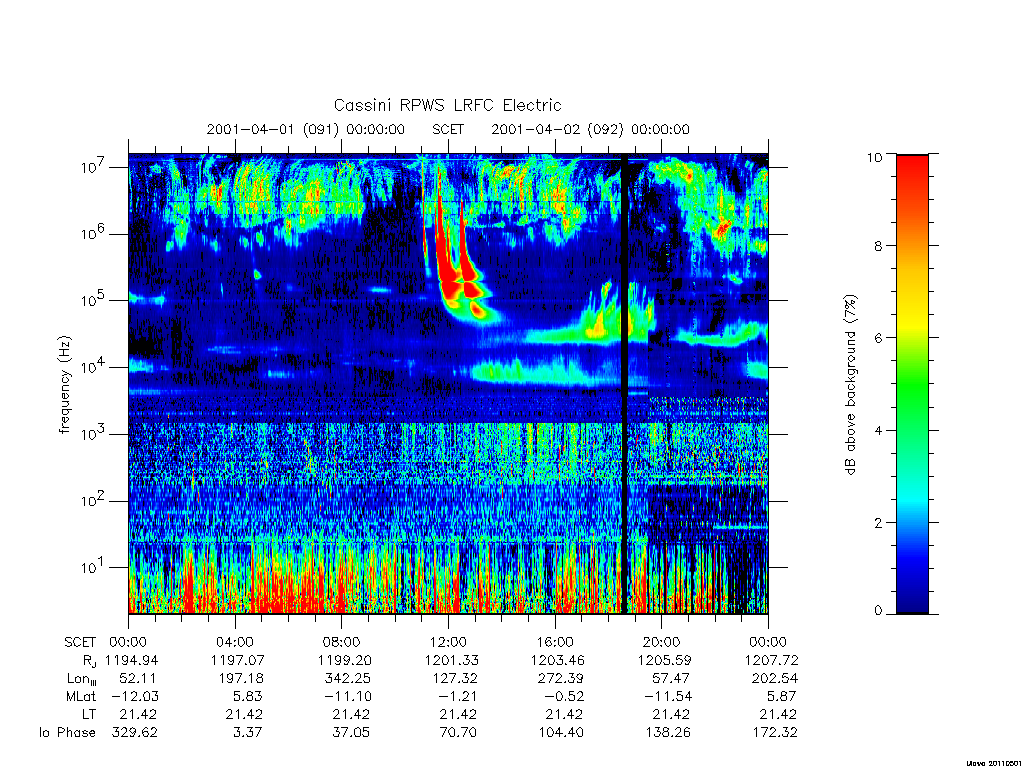Click the Io Phase value '70.70'

tap(458, 733)
